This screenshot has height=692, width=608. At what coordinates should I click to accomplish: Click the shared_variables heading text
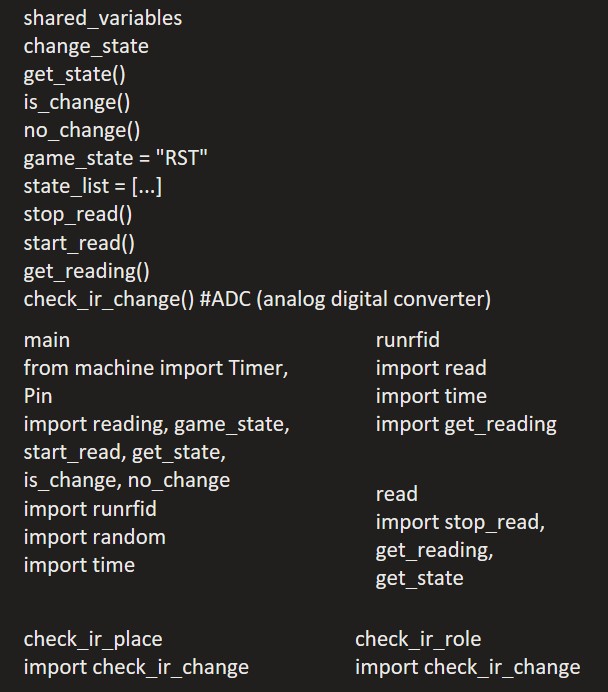coord(102,18)
